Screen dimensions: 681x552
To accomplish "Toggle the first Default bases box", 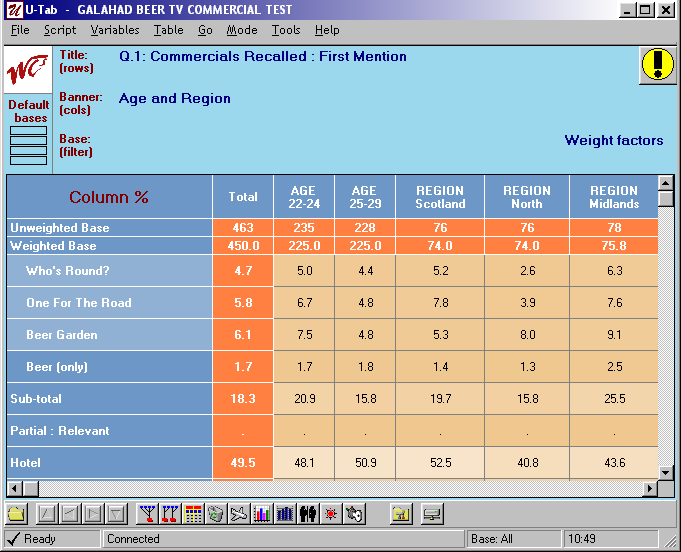I will pos(28,131).
